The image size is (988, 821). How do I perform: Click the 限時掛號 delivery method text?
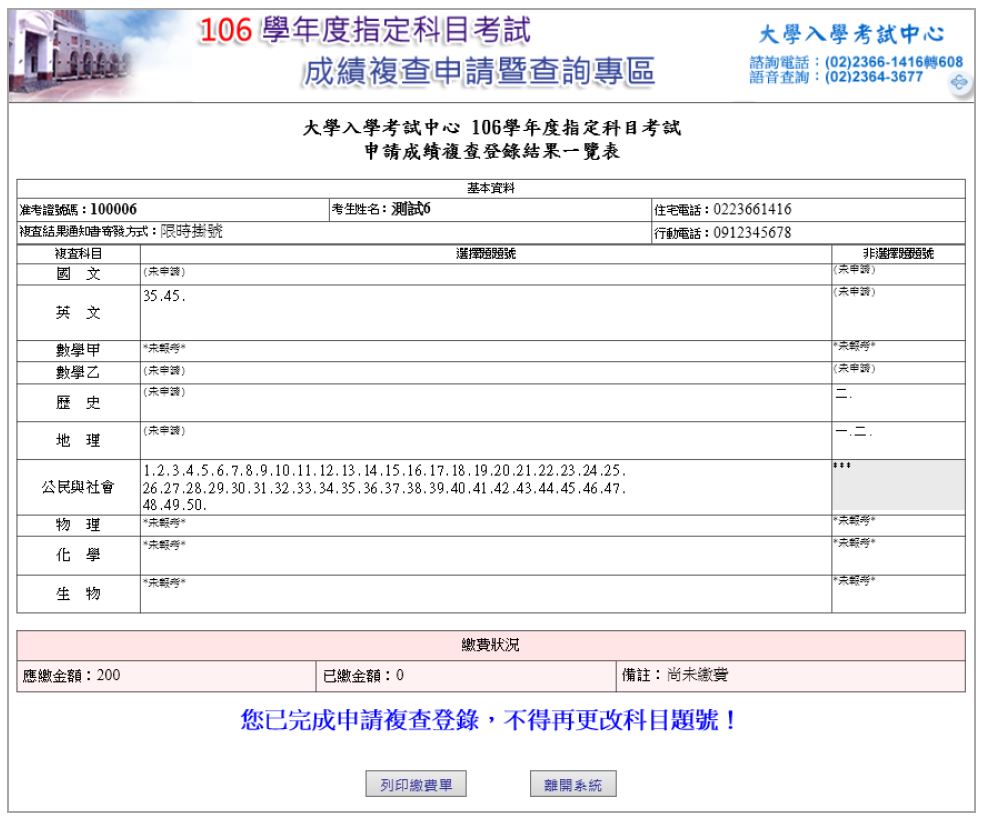click(192, 231)
